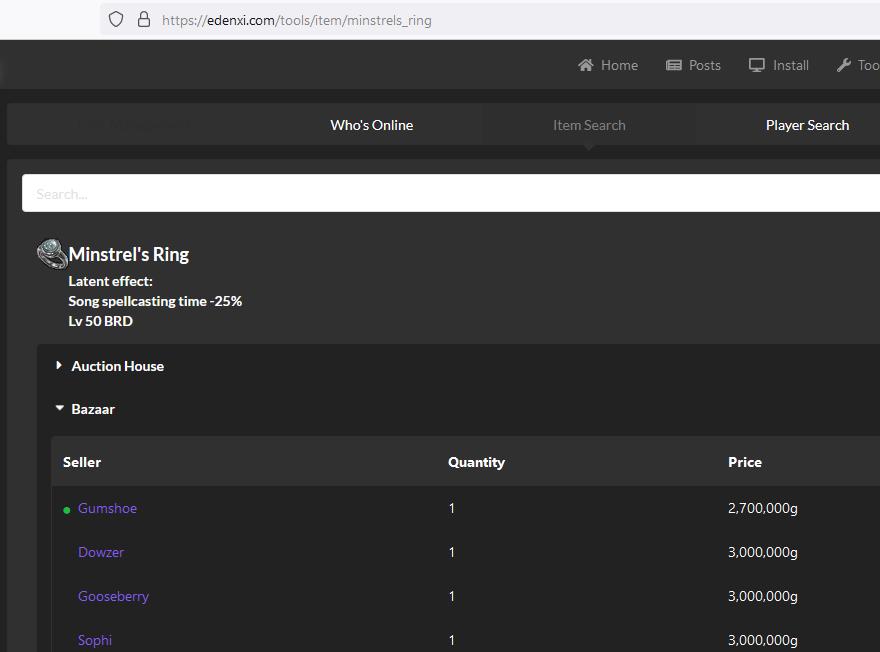The image size is (880, 652).
Task: Open Posts using its newspaper icon
Action: tap(674, 64)
